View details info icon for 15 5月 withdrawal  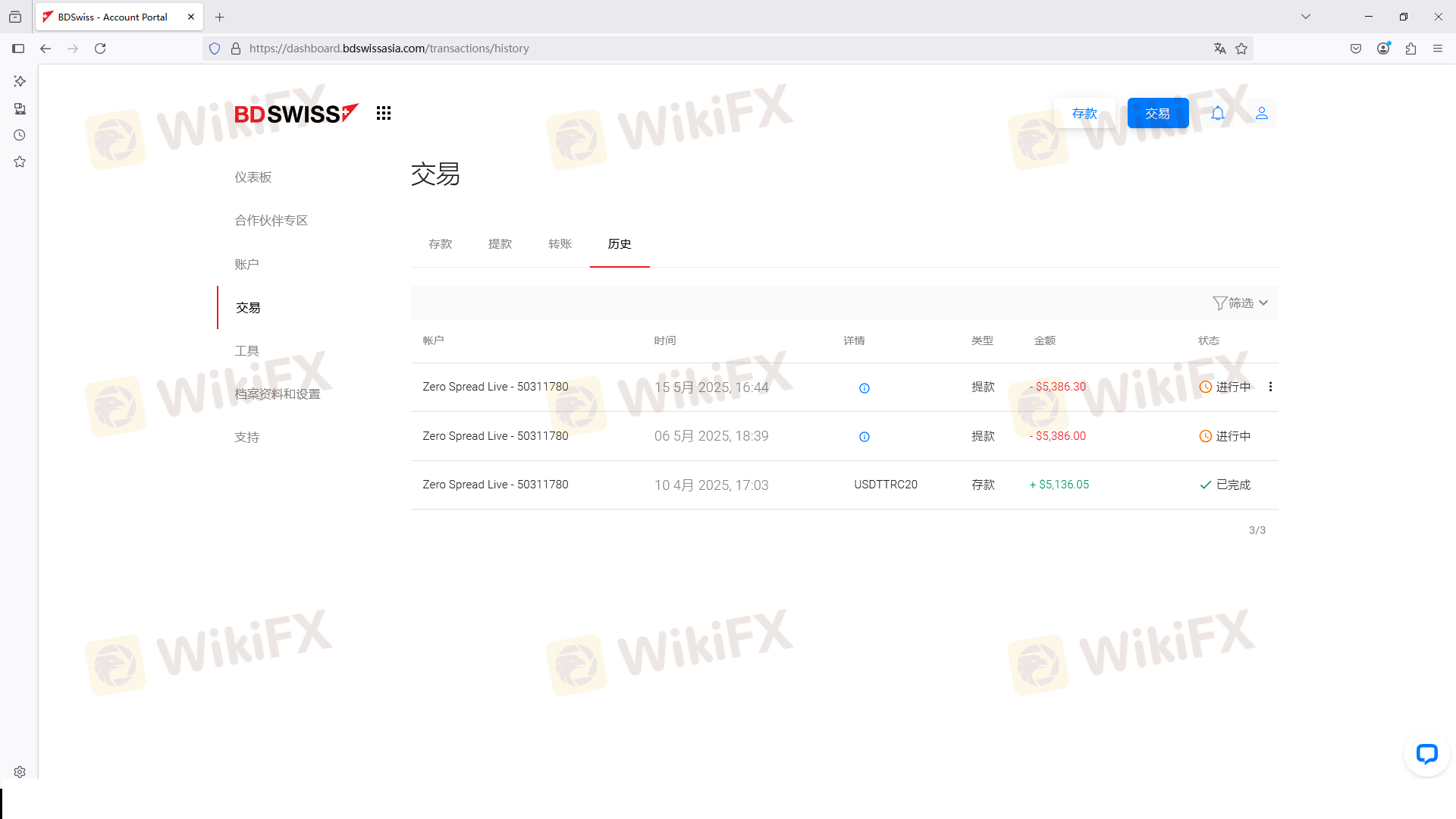864,388
